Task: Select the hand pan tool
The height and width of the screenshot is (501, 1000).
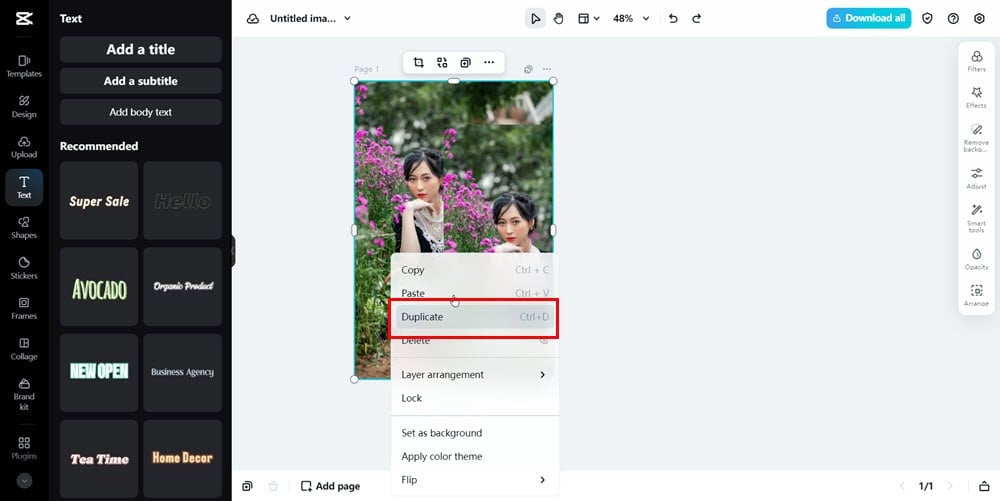Action: tap(559, 18)
